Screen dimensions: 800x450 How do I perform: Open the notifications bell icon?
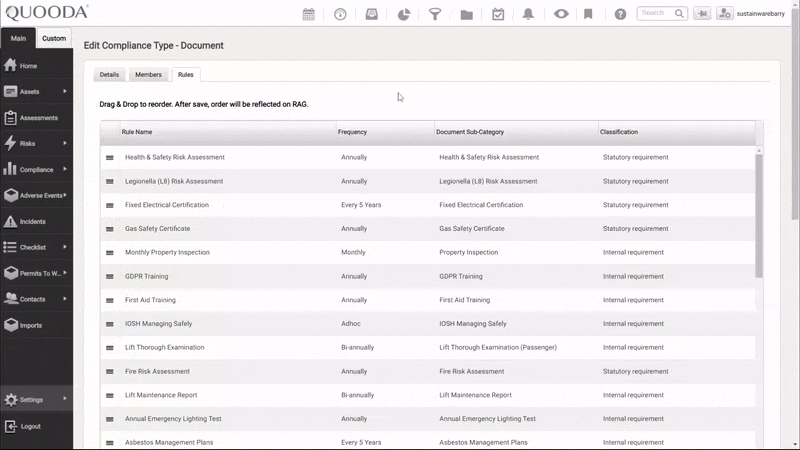(528, 14)
